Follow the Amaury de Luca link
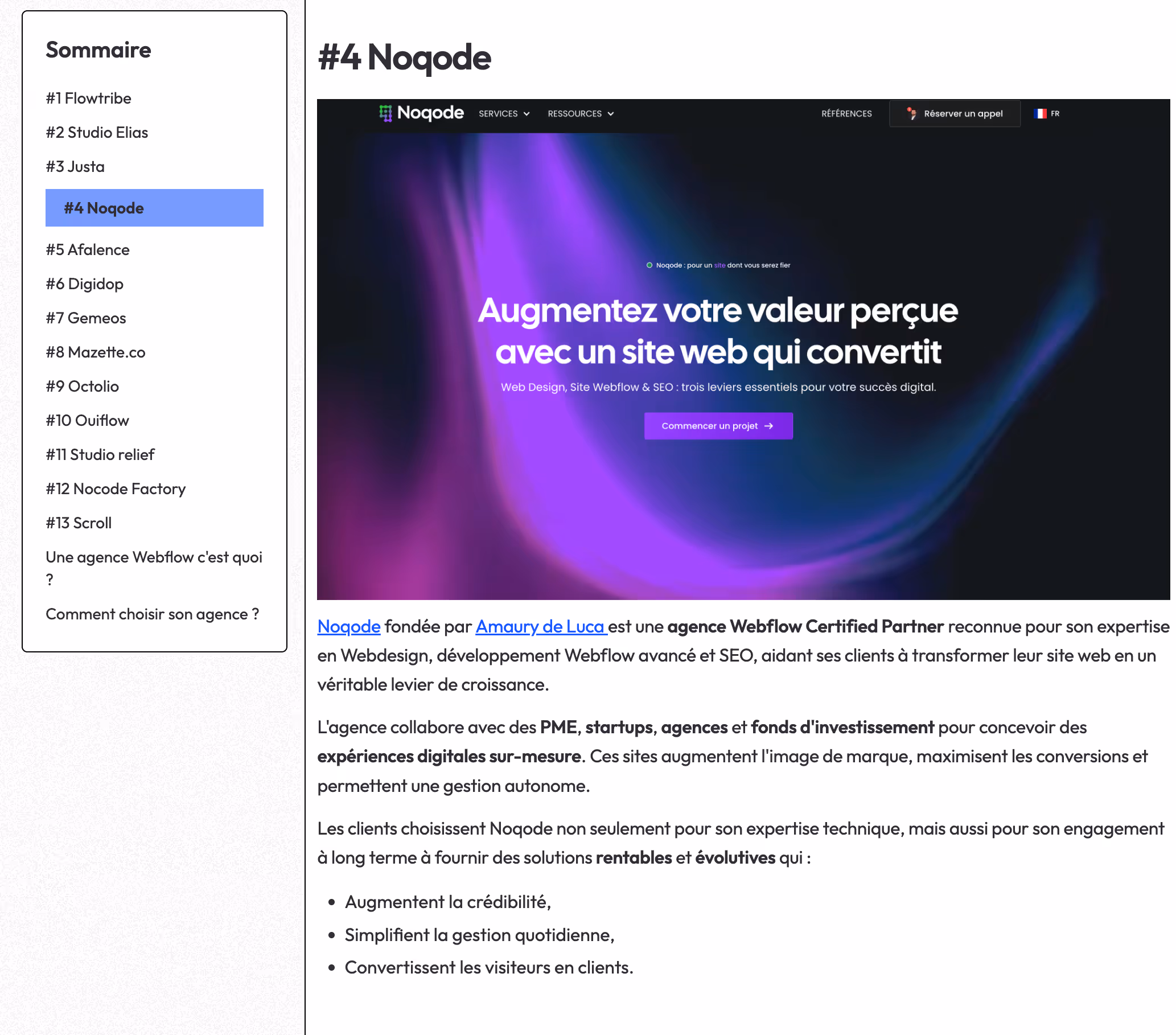The width and height of the screenshot is (1176, 1035). coord(541,627)
